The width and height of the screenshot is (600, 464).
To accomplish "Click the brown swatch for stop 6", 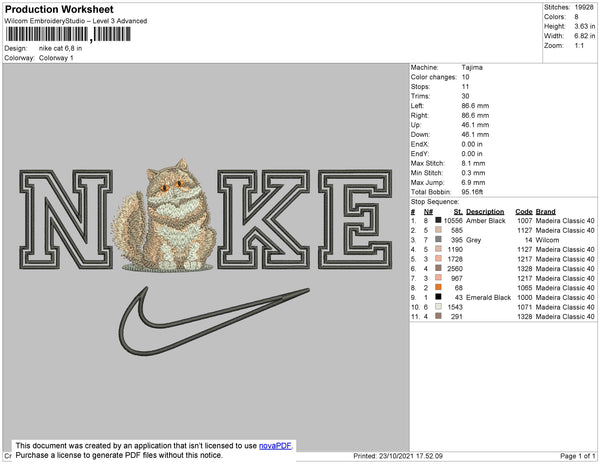I will coord(438,268).
